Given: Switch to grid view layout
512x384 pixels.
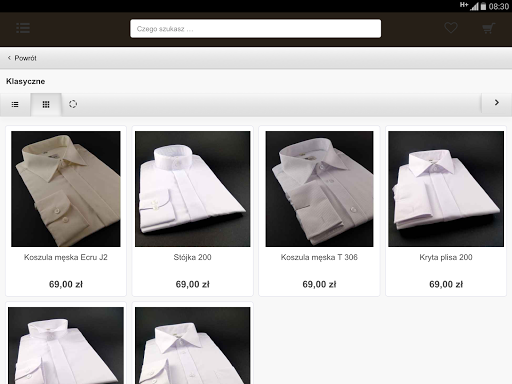Looking at the screenshot, I should [46, 104].
